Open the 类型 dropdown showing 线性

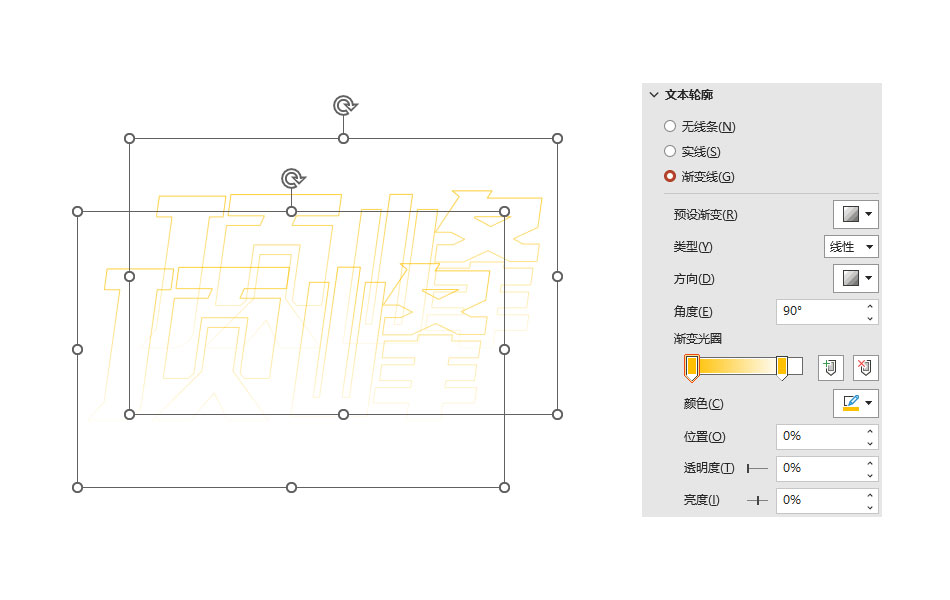click(x=850, y=246)
